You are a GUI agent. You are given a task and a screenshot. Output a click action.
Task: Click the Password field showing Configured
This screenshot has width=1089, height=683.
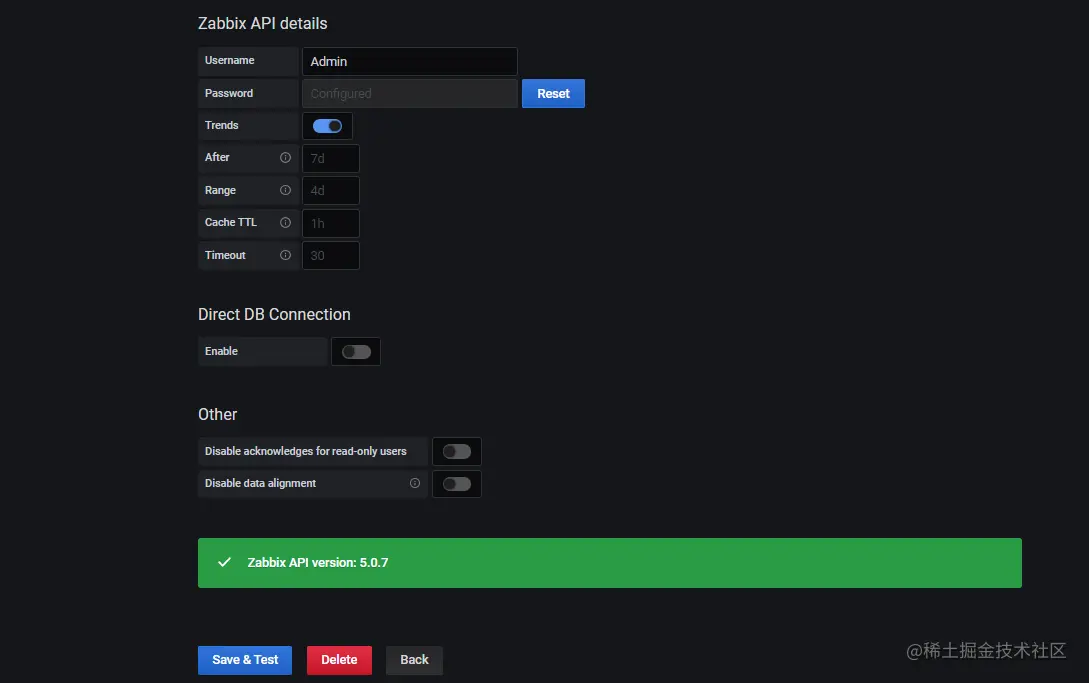click(410, 93)
